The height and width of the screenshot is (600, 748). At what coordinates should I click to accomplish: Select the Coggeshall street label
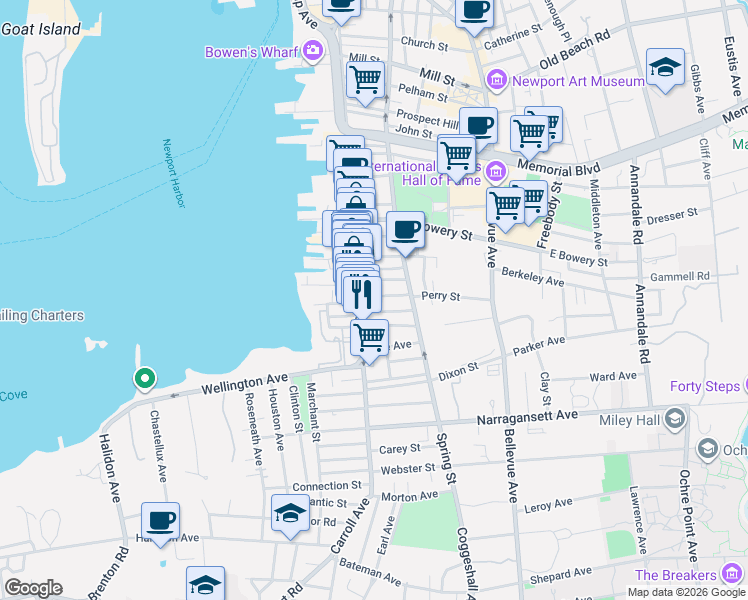466,563
